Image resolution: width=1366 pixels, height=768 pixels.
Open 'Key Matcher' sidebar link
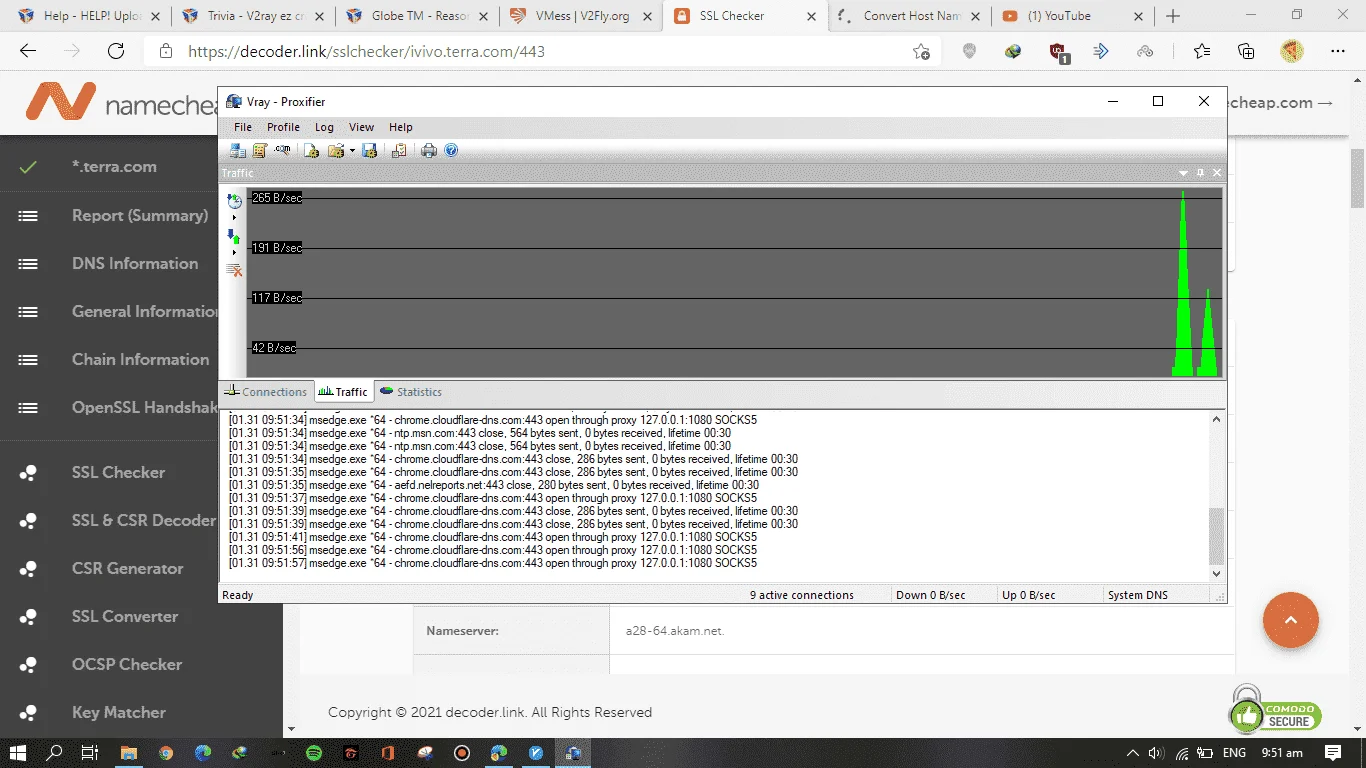pos(118,712)
